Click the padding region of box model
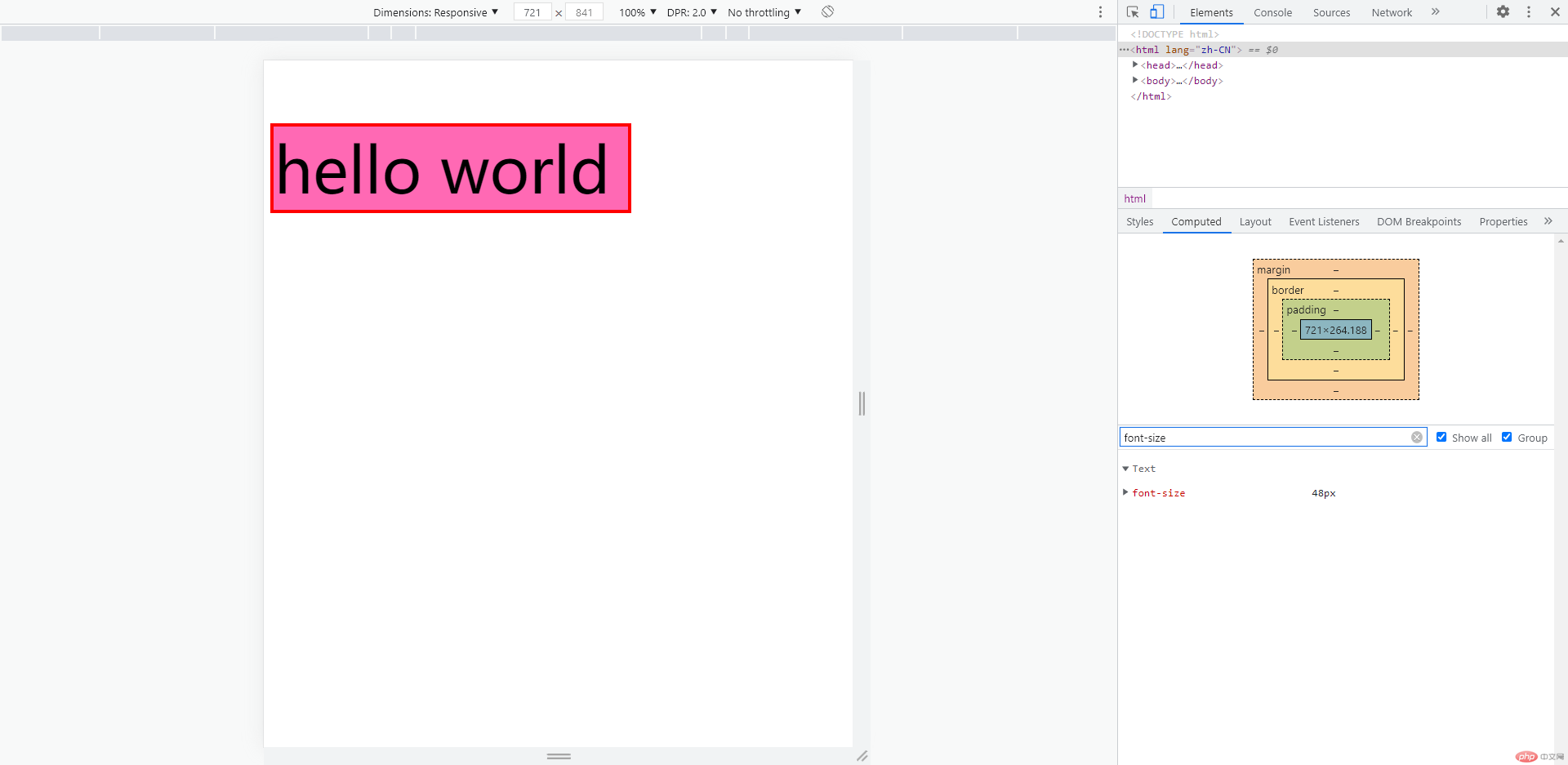 click(1336, 309)
